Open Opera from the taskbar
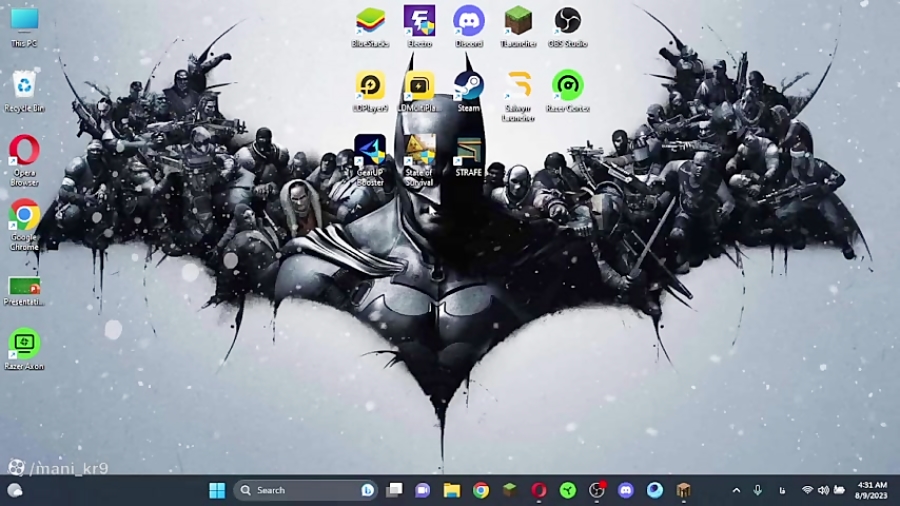The image size is (900, 506). coord(539,491)
